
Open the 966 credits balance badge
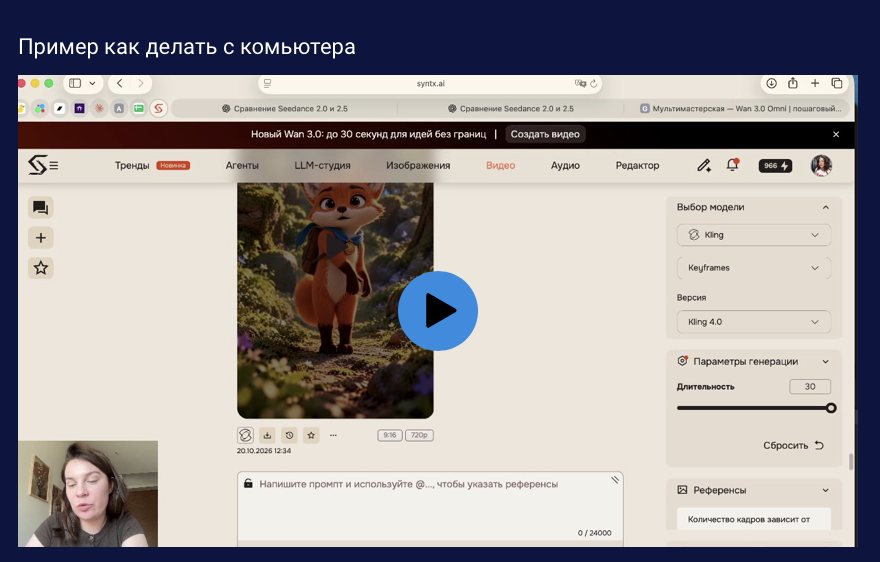775,166
